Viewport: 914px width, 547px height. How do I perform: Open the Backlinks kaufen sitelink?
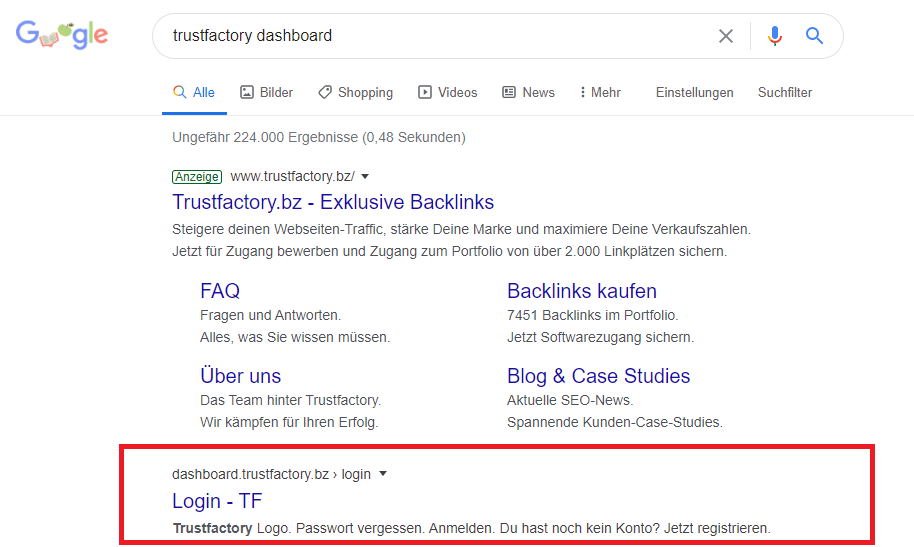click(582, 291)
